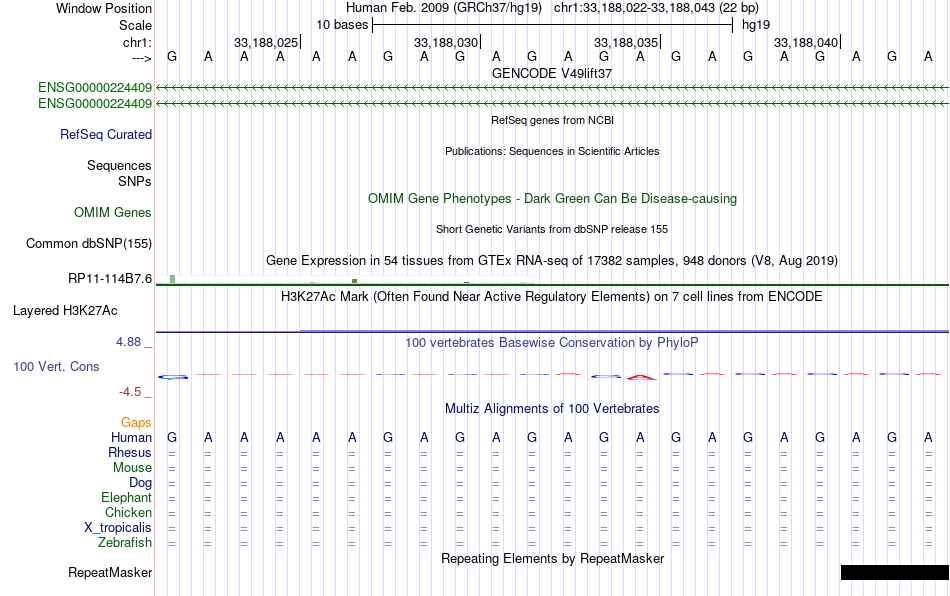Image resolution: width=950 pixels, height=596 pixels.
Task: Click the Mouse species row label
Action: click(133, 468)
